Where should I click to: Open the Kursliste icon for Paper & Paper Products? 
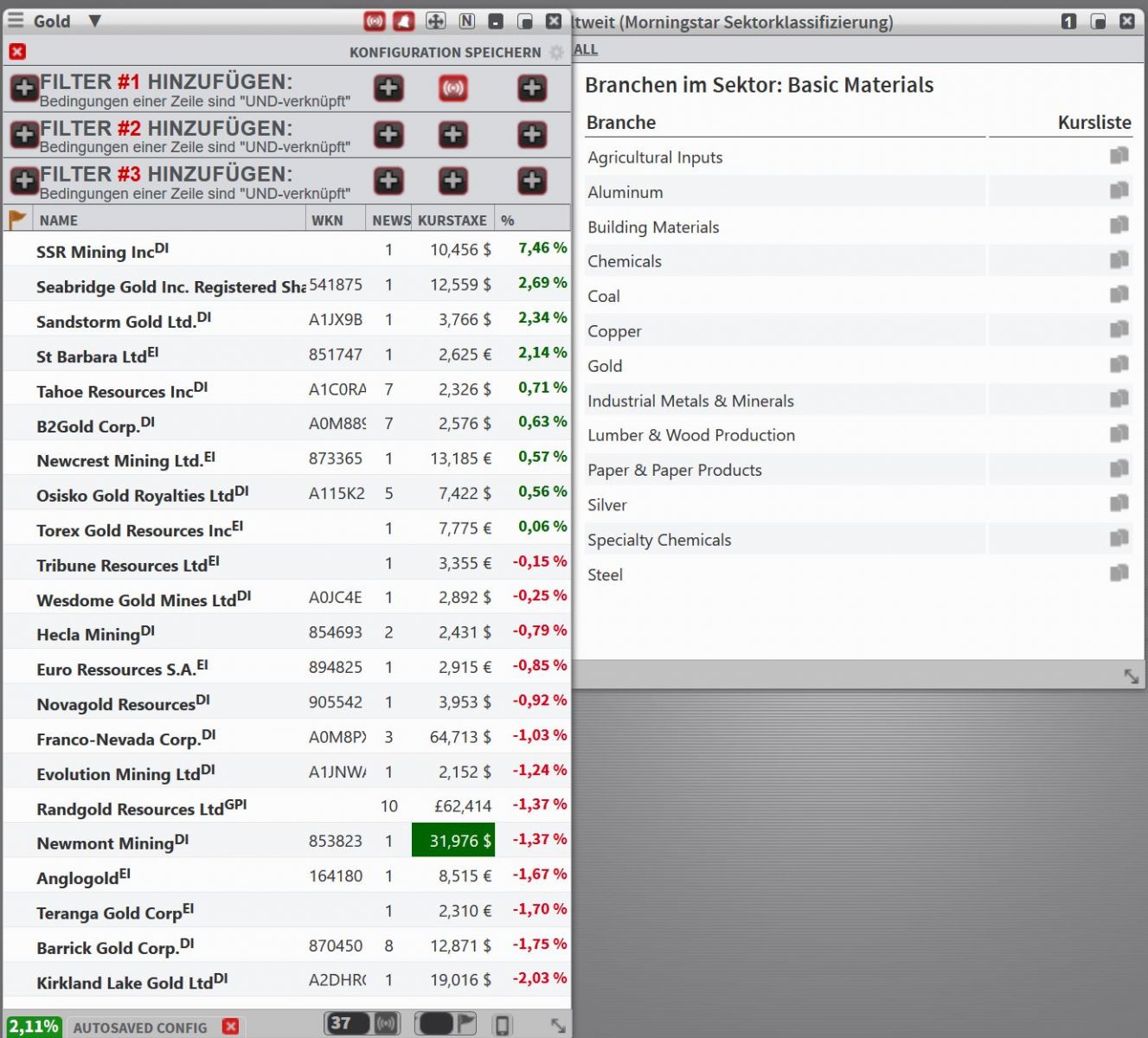[x=1119, y=469]
